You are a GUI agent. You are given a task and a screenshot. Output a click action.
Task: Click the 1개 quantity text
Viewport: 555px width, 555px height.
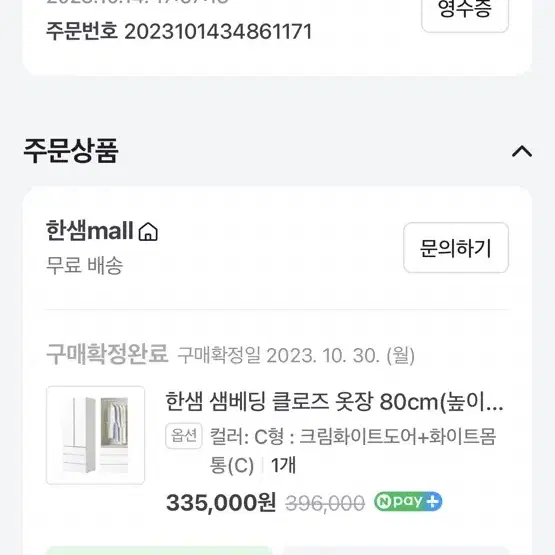[283, 465]
